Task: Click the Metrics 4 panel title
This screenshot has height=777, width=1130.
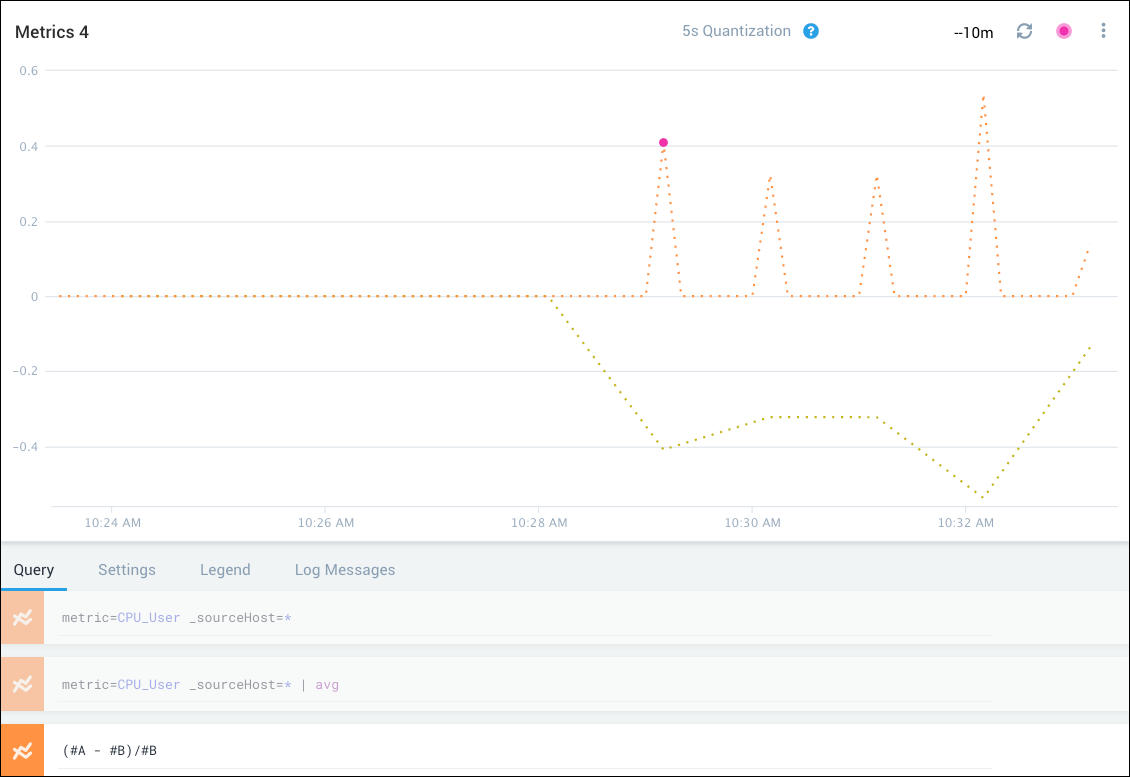Action: [52, 32]
